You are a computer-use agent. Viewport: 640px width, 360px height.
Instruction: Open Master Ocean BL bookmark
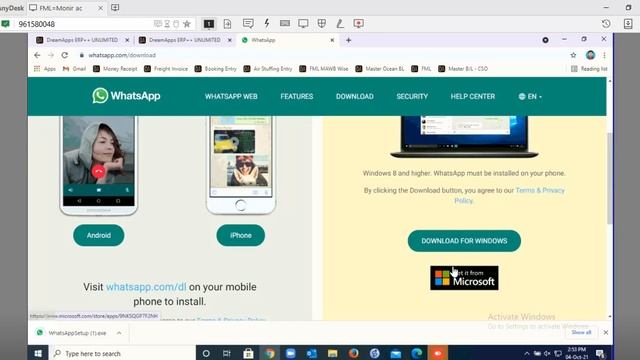(x=380, y=69)
